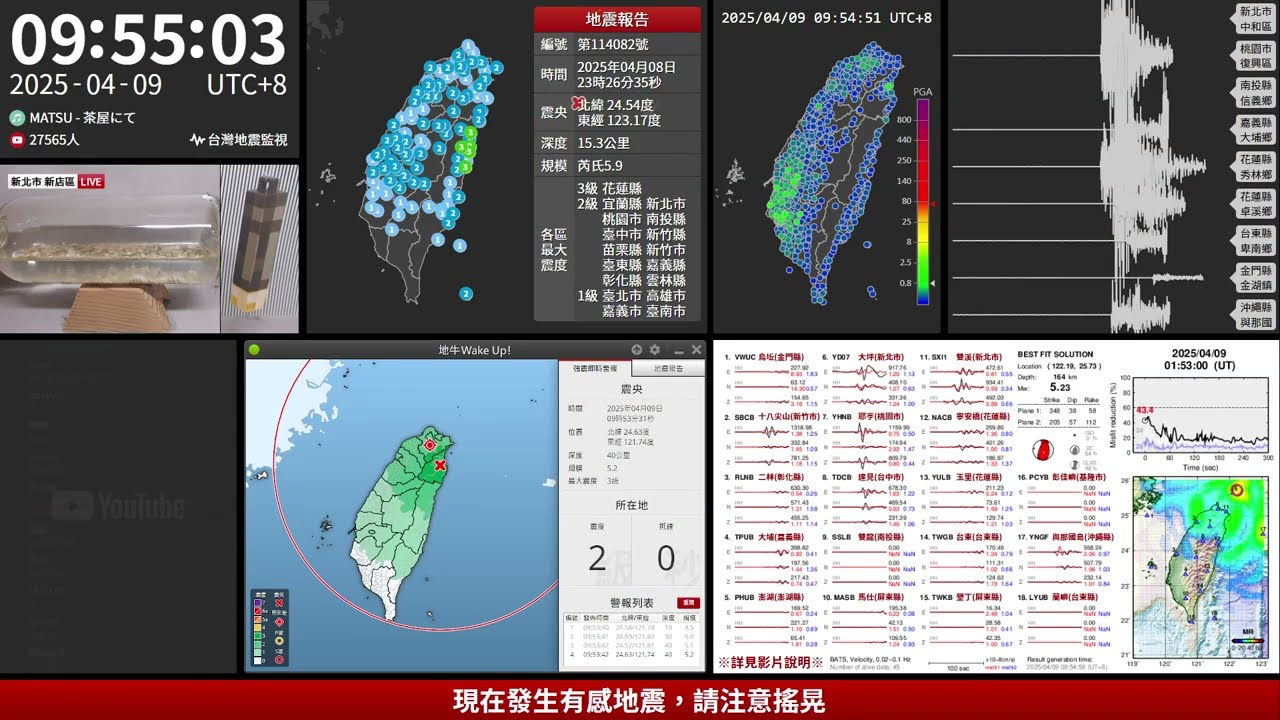Image resolution: width=1280 pixels, height=720 pixels.
Task: Click the misfit reduction time chart
Action: 1202,413
